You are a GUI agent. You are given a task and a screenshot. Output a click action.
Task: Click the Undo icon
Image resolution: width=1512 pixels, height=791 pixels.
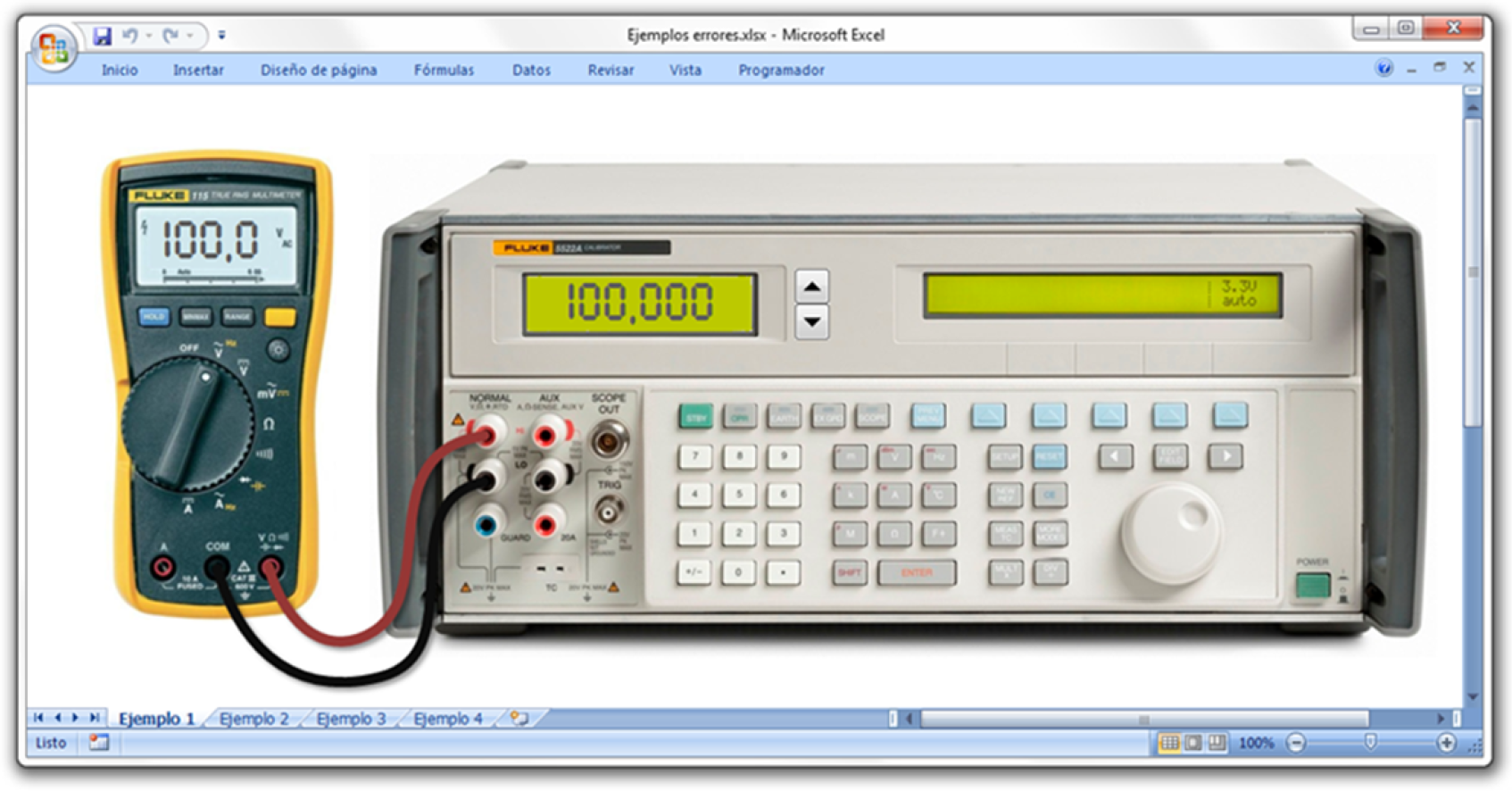pyautogui.click(x=130, y=36)
